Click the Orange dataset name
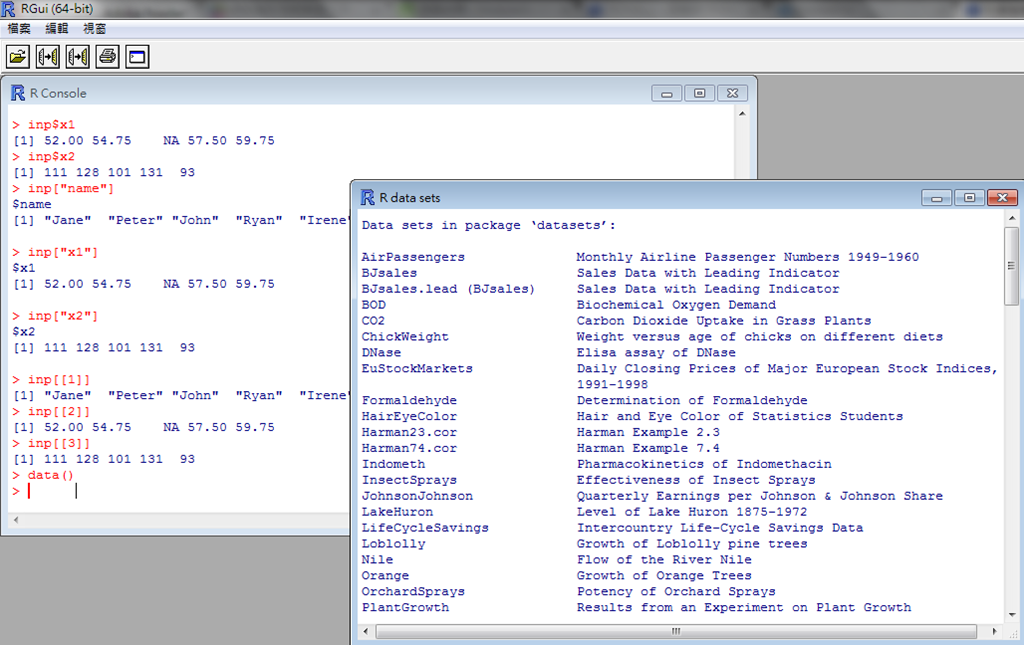 385,576
